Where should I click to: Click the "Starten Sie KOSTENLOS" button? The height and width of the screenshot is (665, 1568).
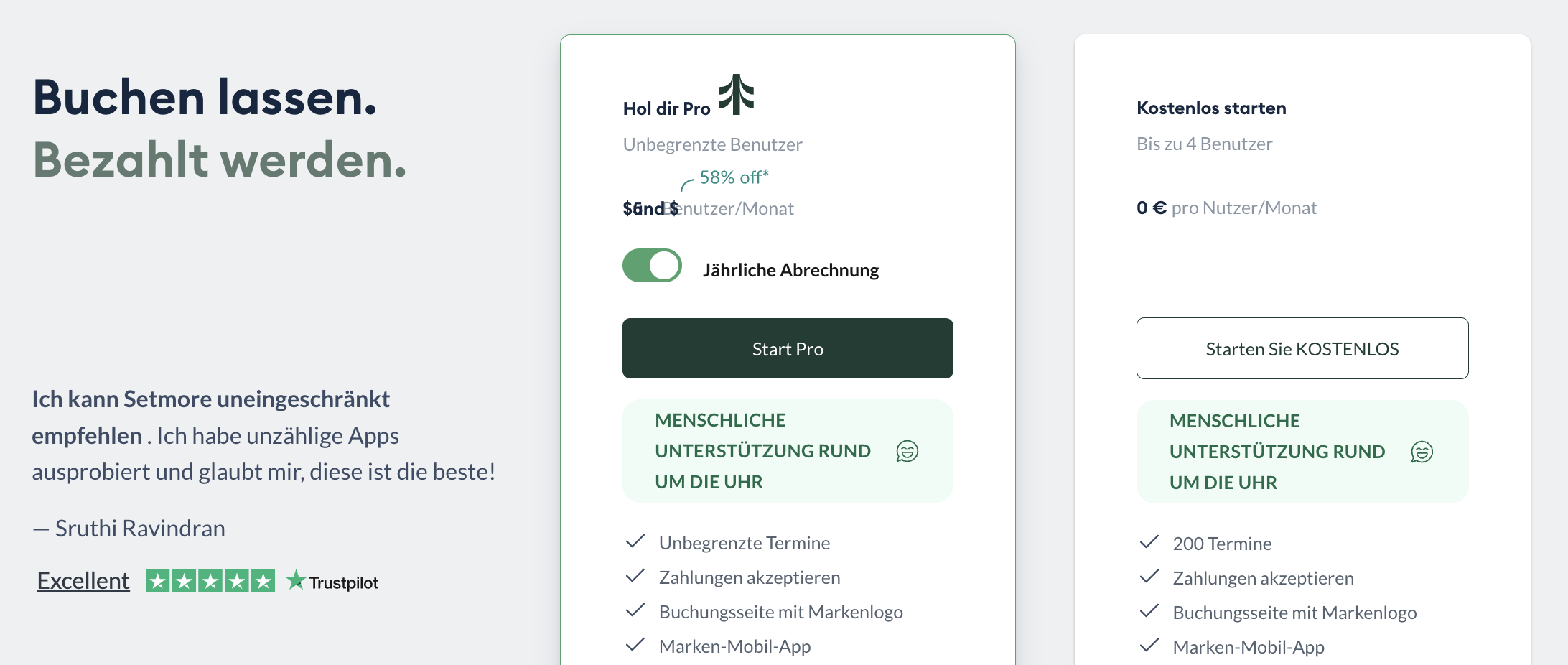point(1302,348)
